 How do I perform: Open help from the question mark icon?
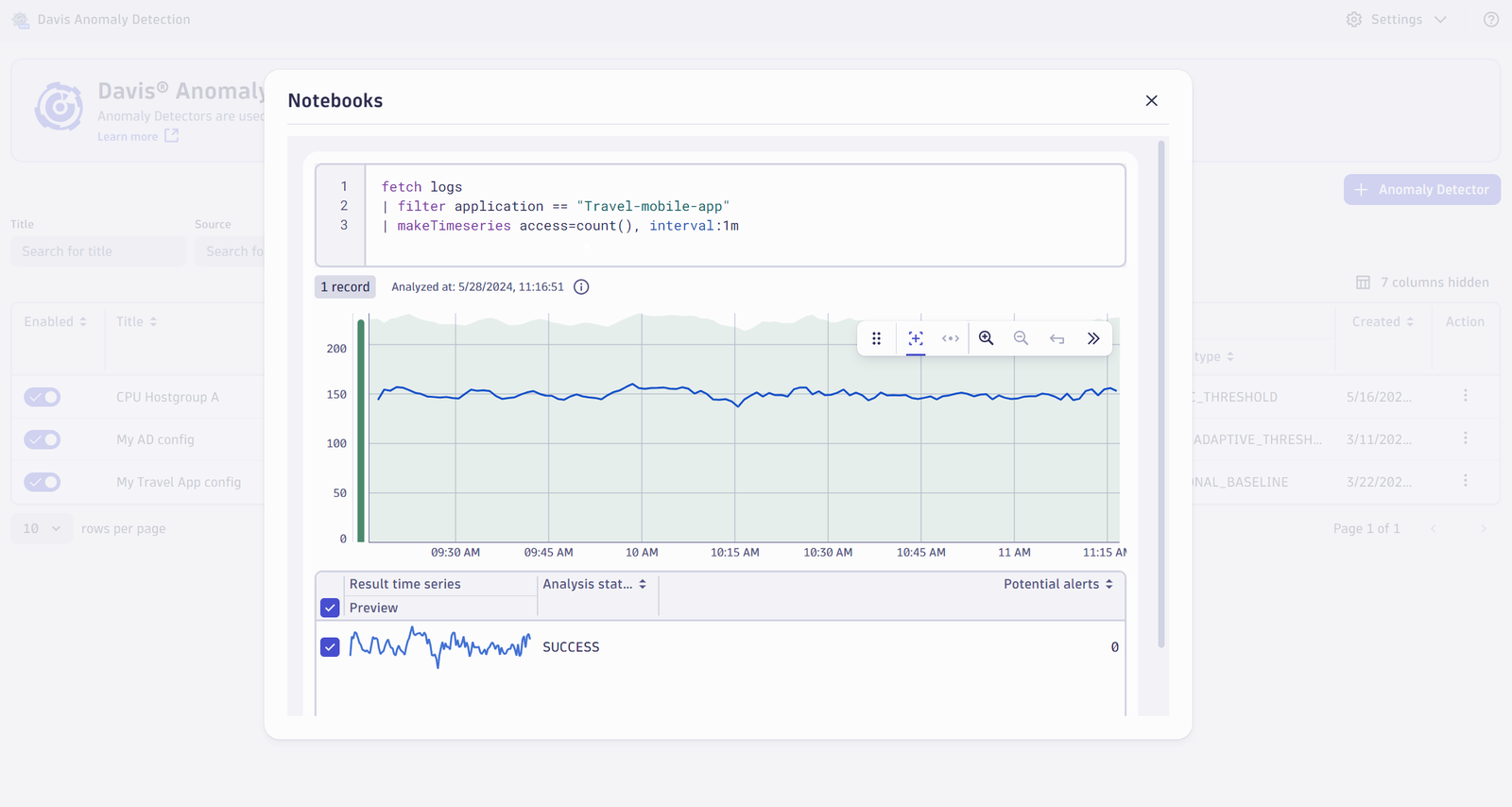1491,20
